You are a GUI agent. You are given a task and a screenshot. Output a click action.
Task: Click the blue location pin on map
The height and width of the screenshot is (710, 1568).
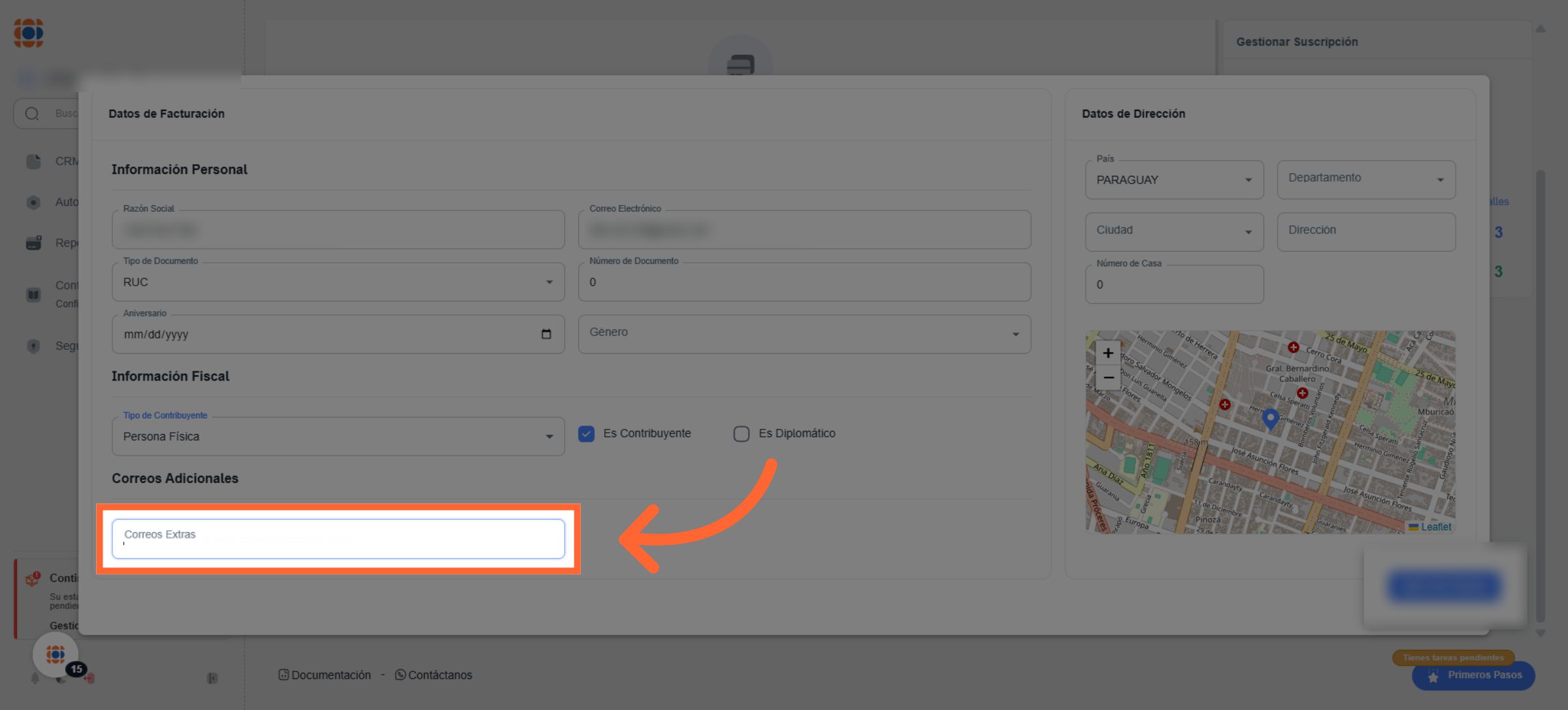click(x=1270, y=418)
